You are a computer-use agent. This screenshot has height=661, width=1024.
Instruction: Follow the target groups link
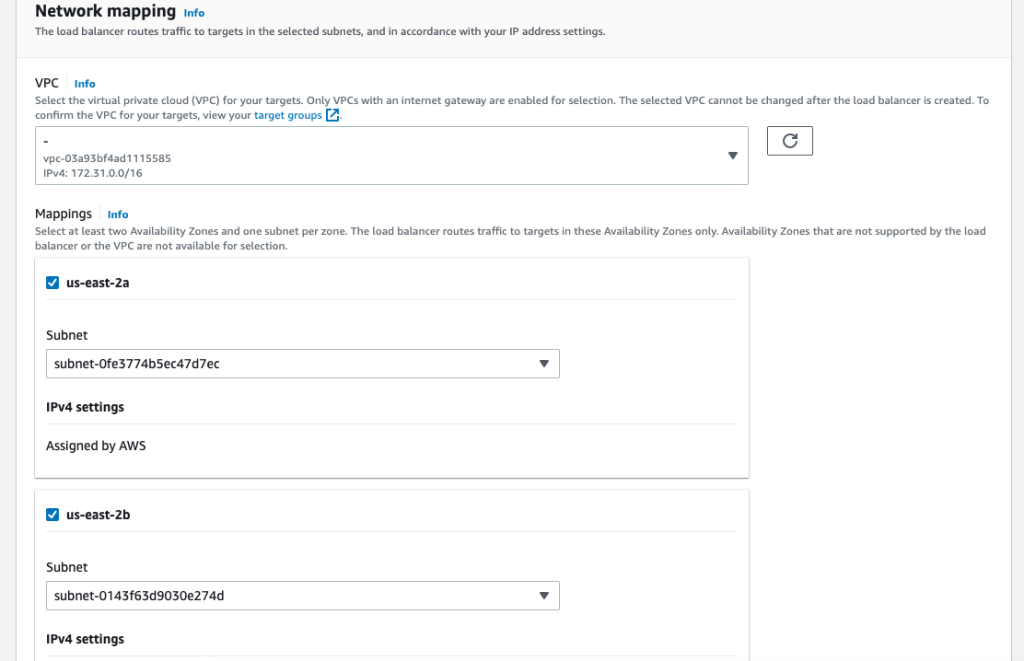click(288, 115)
